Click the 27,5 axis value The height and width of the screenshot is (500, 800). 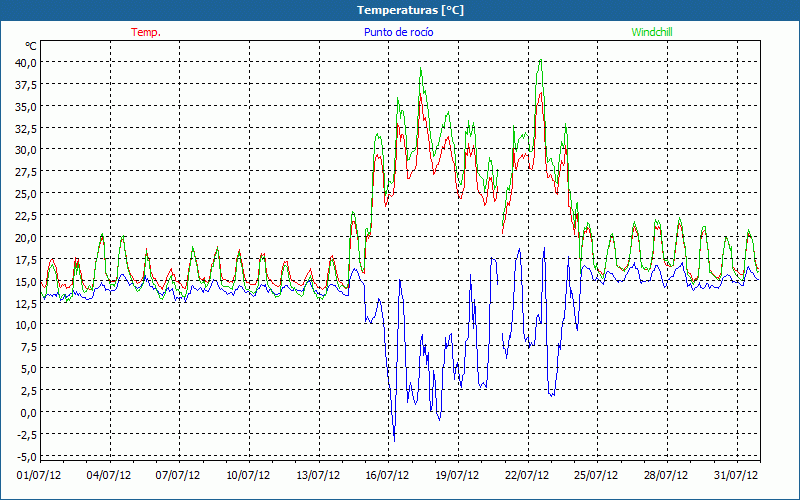click(x=27, y=171)
